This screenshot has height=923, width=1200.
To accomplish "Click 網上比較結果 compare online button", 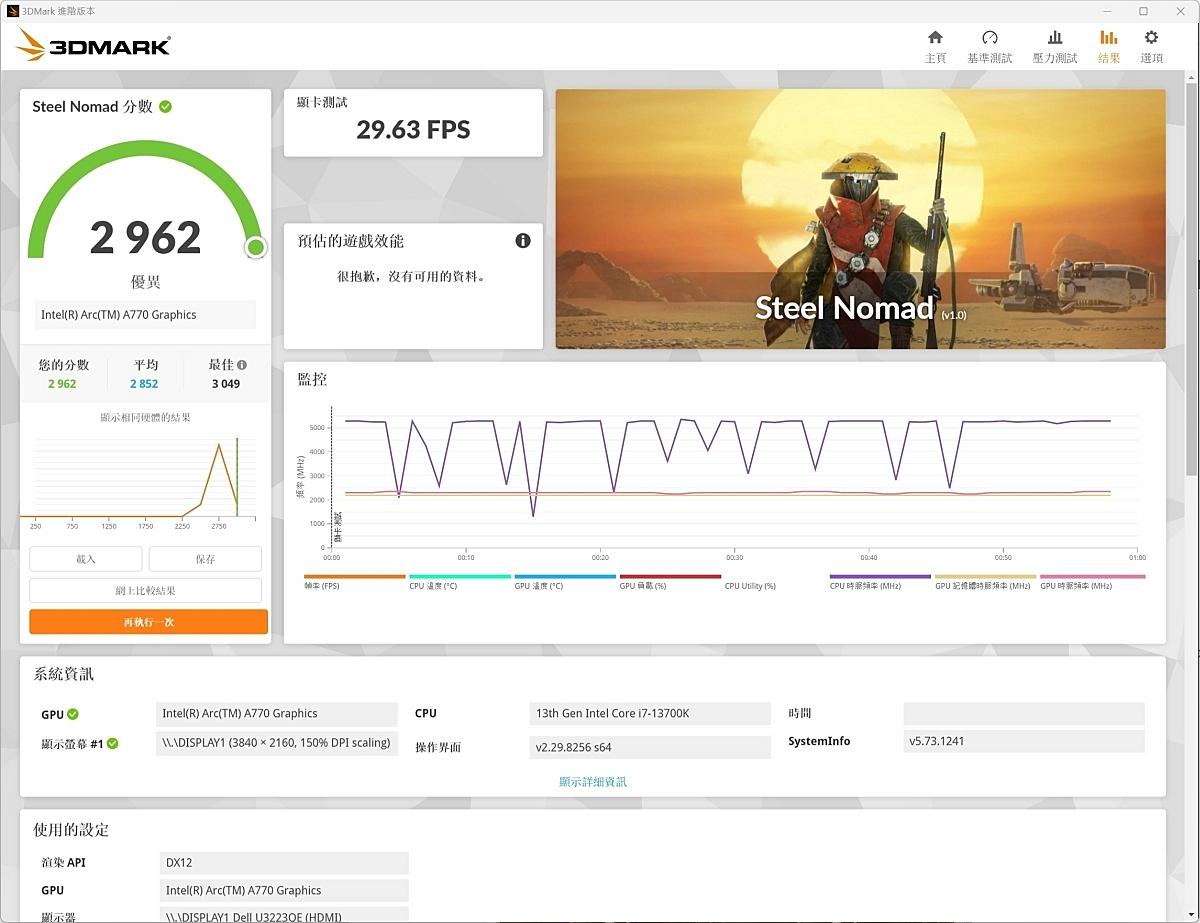I will click(145, 590).
